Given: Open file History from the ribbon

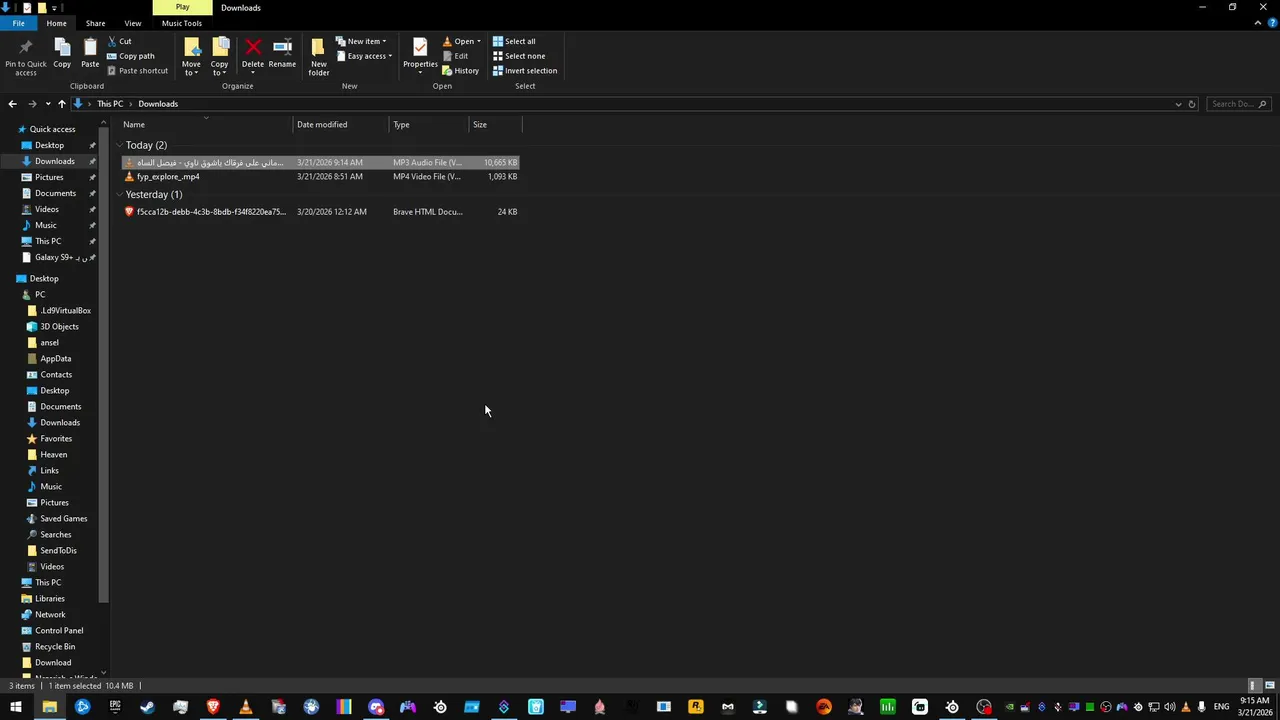Looking at the screenshot, I should point(461,71).
